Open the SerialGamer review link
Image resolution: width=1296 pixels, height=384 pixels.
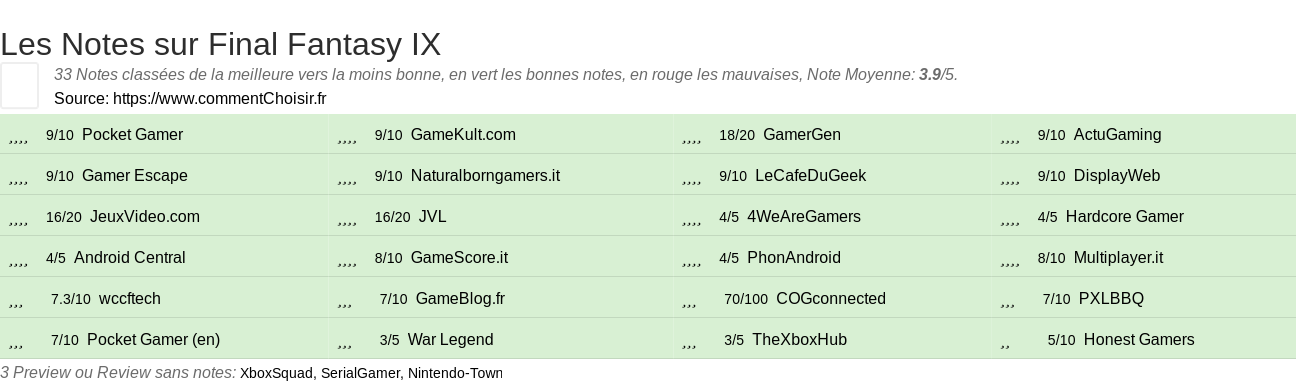(x=360, y=373)
